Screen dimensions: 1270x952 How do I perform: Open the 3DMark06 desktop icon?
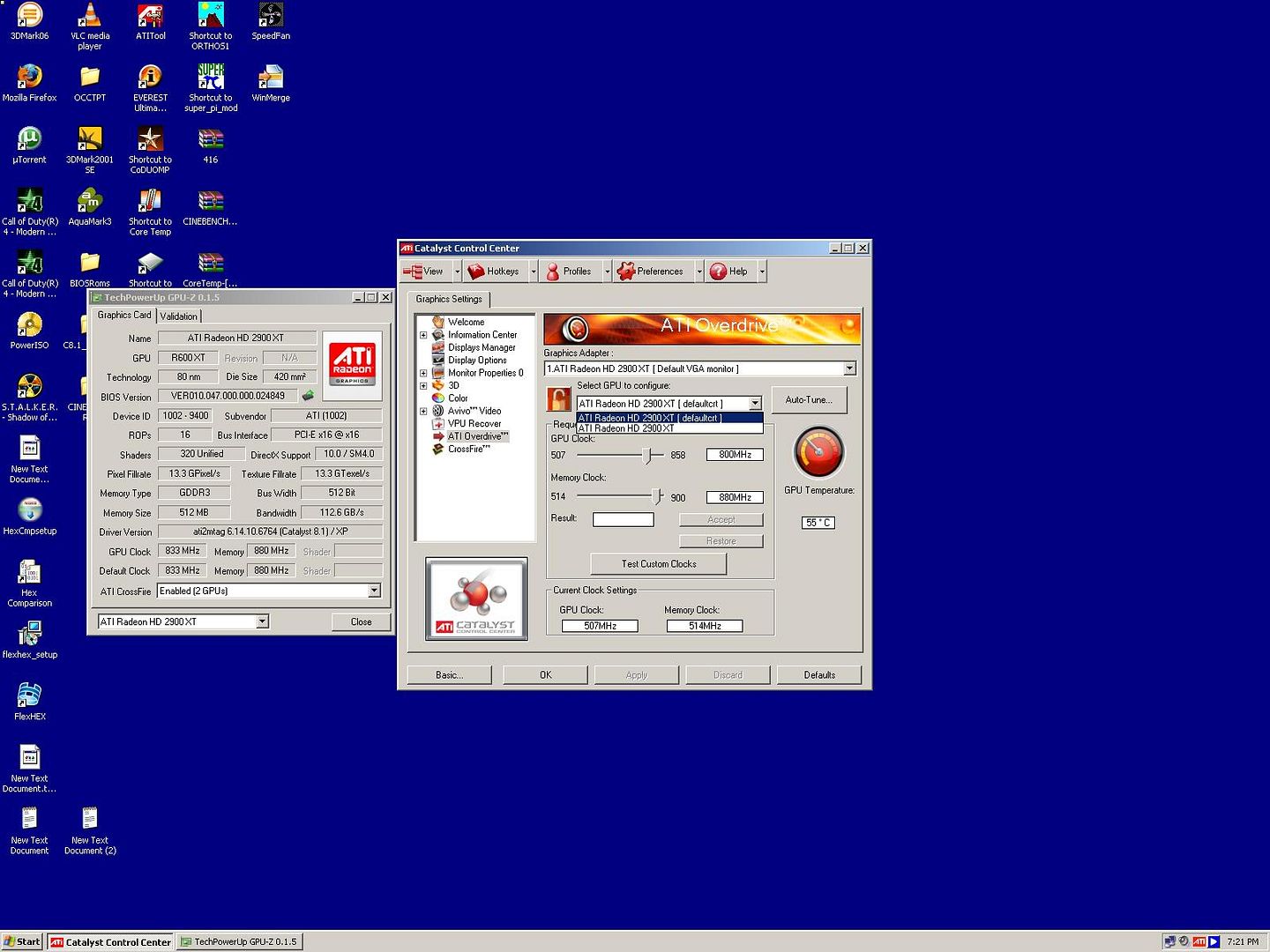coord(29,21)
